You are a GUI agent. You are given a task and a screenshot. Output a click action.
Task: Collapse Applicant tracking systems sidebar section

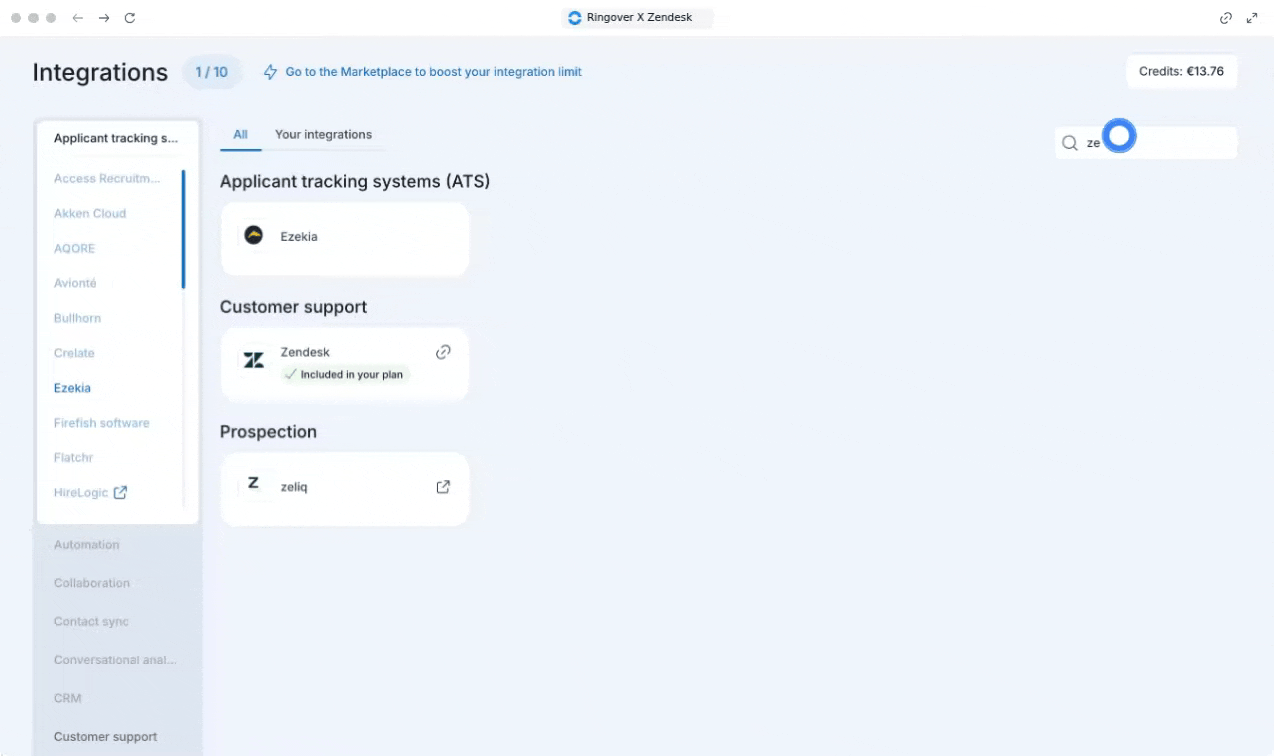point(118,139)
